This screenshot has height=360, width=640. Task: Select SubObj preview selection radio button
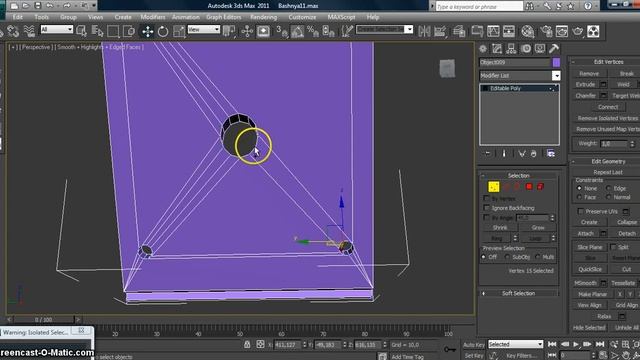click(507, 257)
